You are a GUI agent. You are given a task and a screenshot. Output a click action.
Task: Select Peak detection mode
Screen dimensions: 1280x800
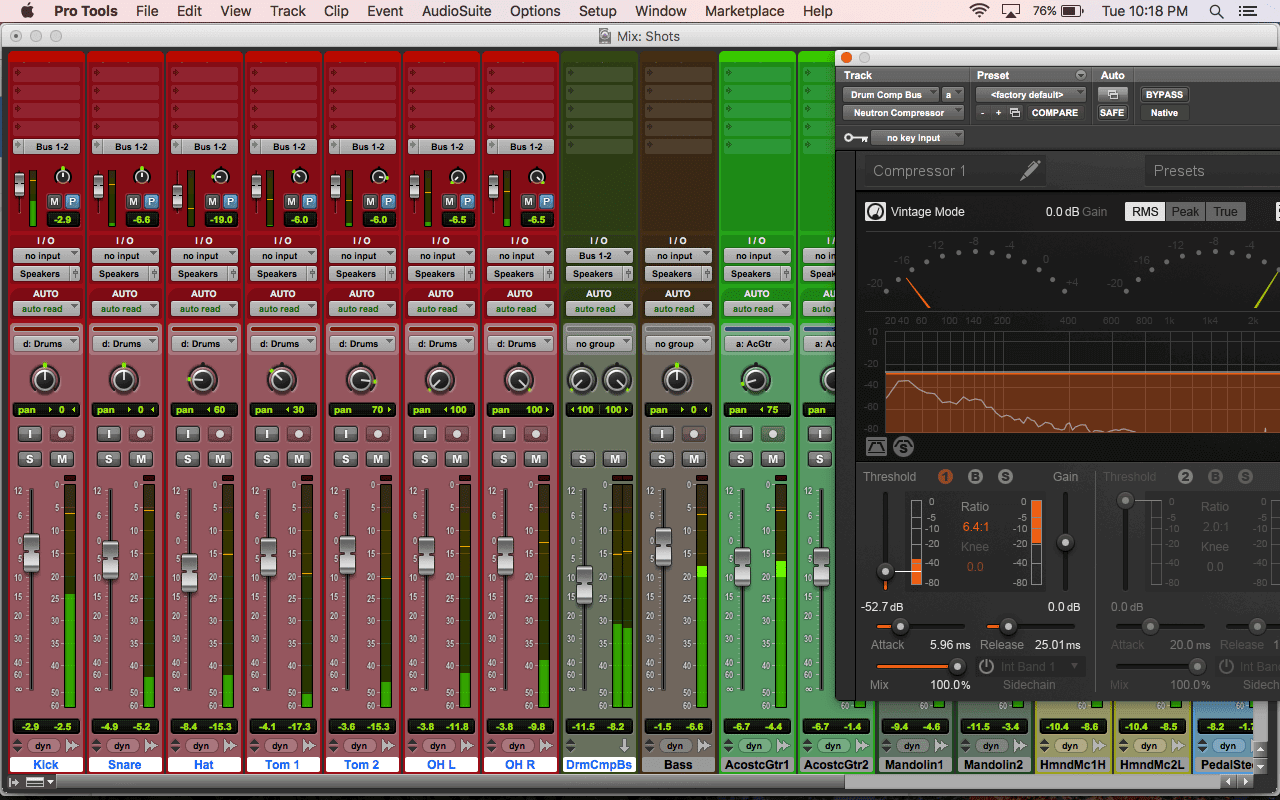click(x=1186, y=212)
